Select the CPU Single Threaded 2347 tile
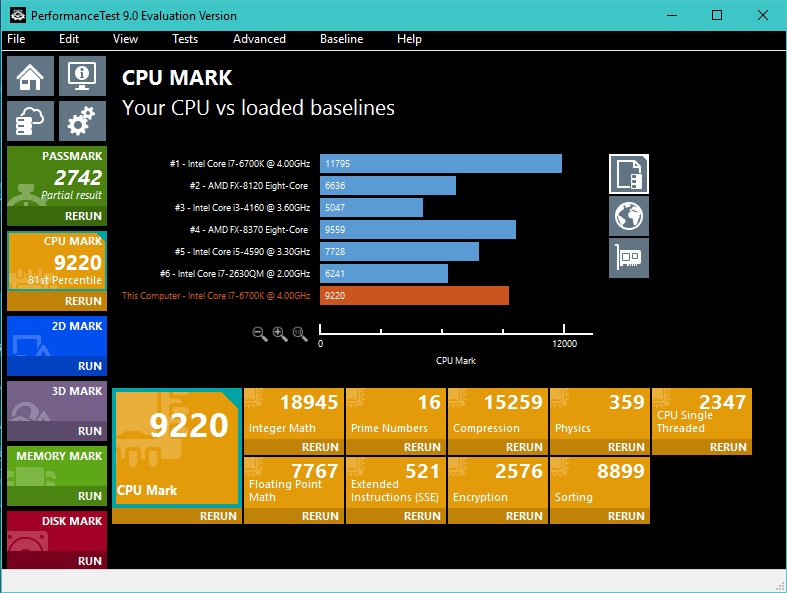This screenshot has height=593, width=787. (x=702, y=414)
